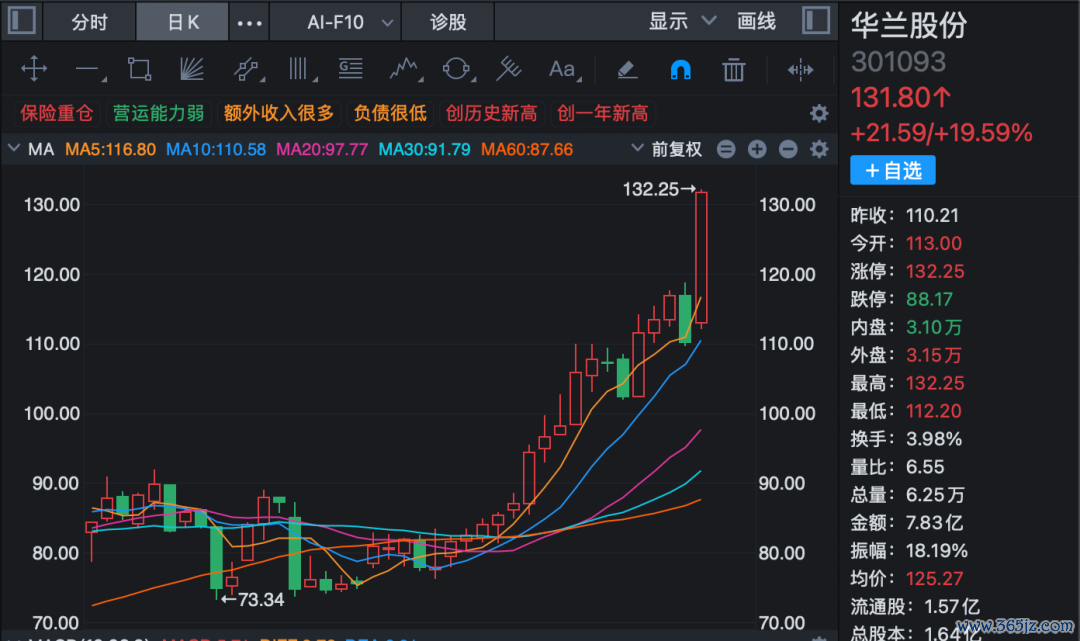Toggle the blue magnet snap tool
This screenshot has height=641, width=1080.
[681, 70]
